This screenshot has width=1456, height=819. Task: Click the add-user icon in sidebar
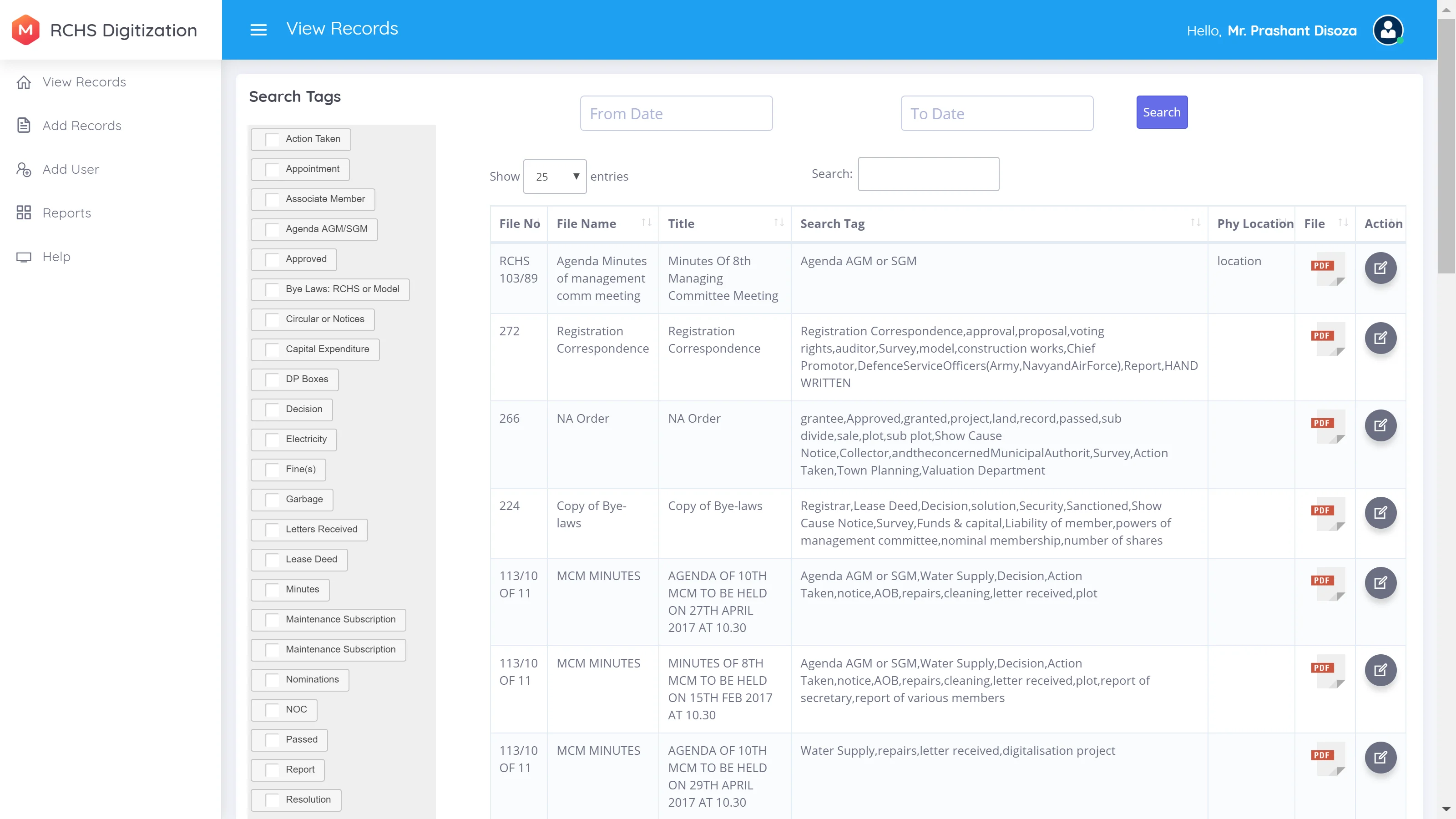24,169
